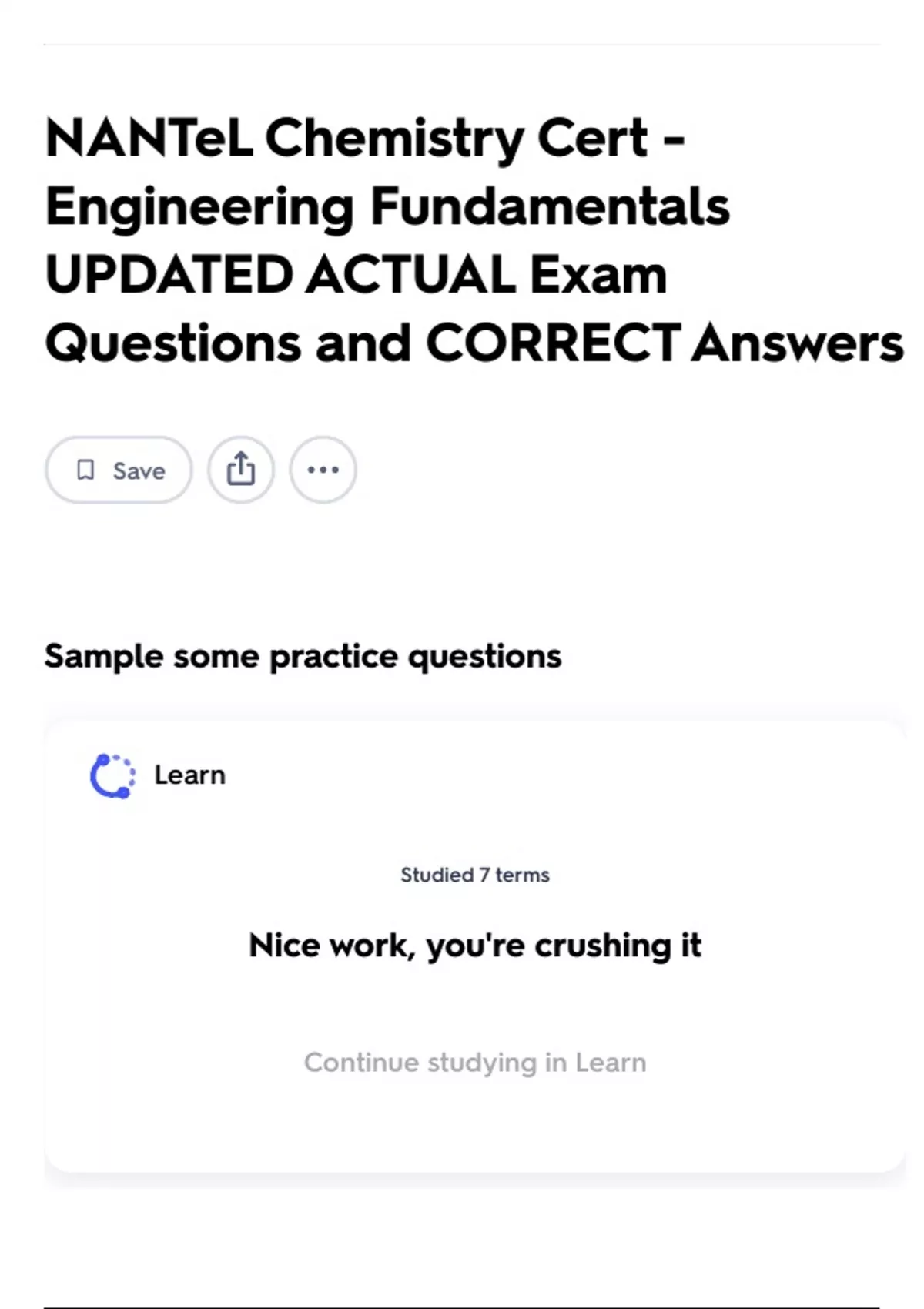Click the 'Studied 7 terms' progress text
Viewport: 924px width, 1309px height.
[475, 875]
